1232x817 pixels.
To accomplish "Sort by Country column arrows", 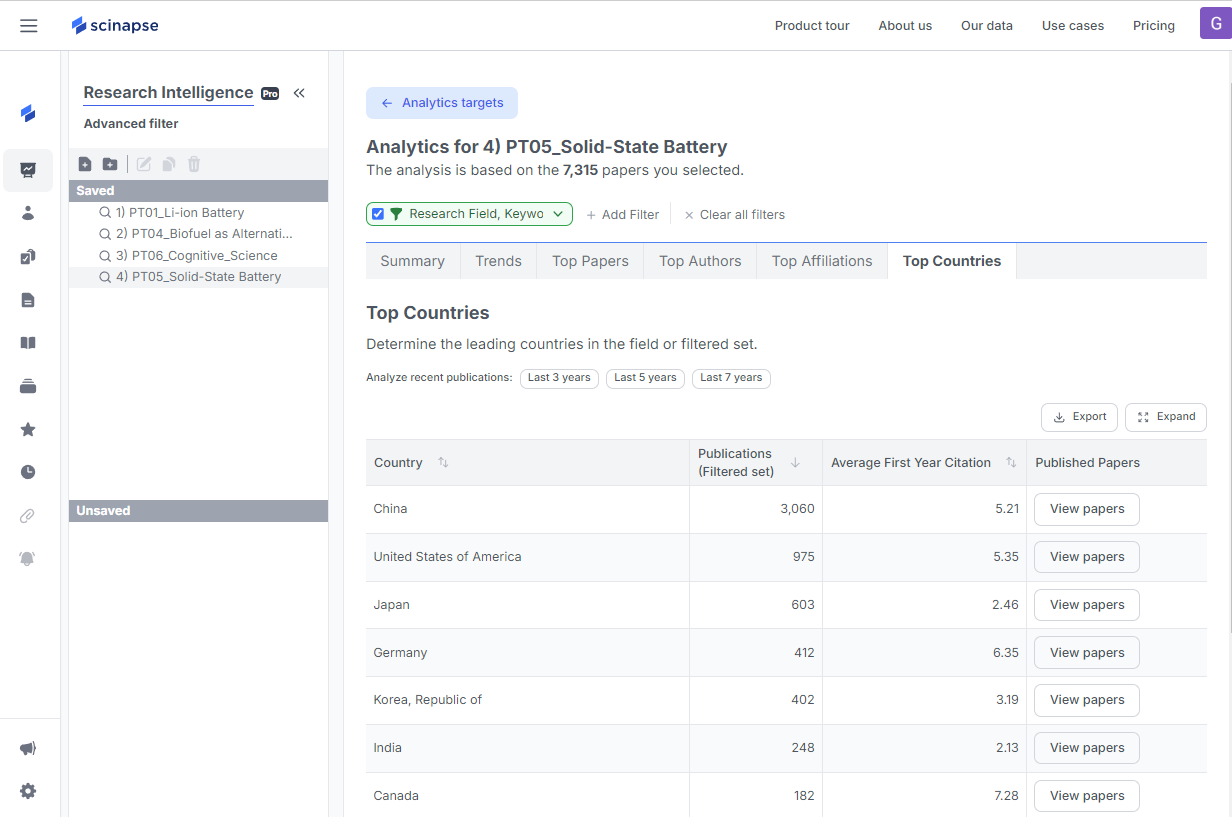I will pyautogui.click(x=443, y=463).
